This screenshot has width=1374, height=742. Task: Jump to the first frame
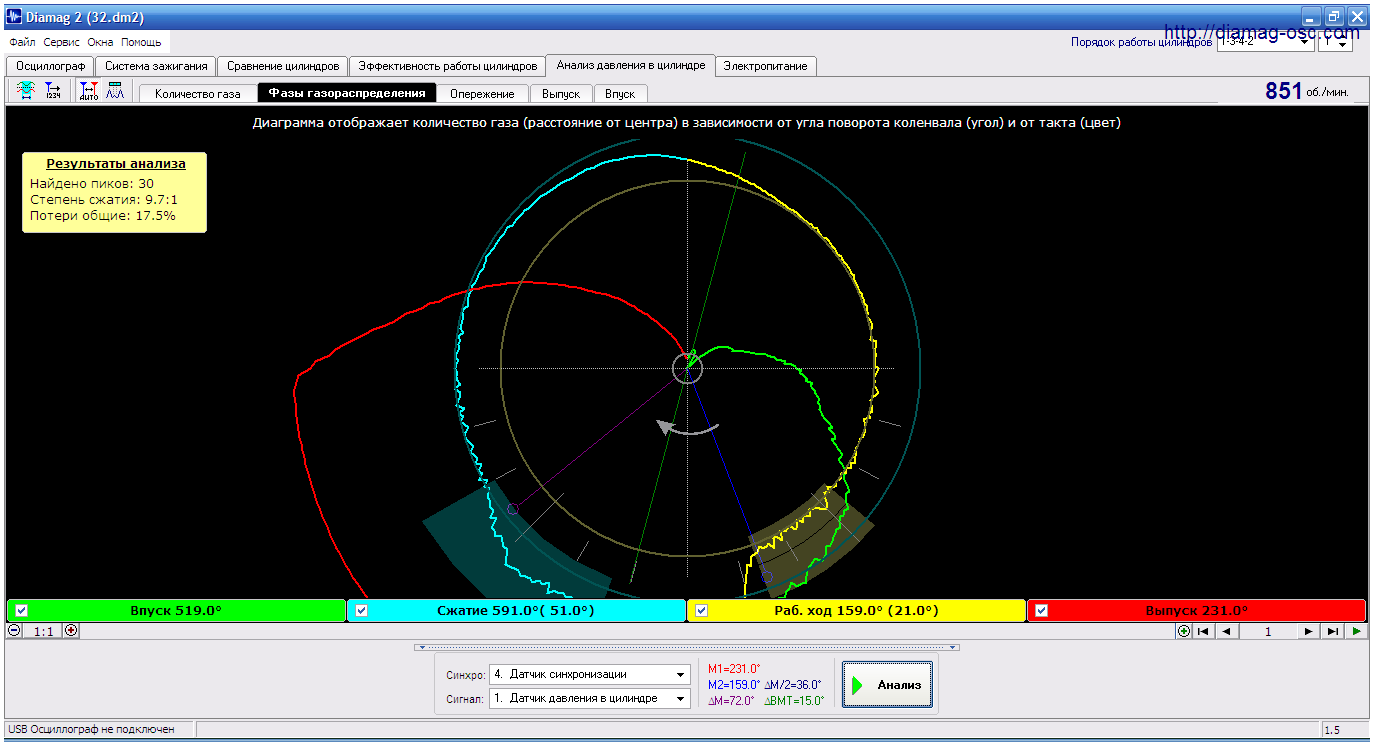coord(1204,631)
